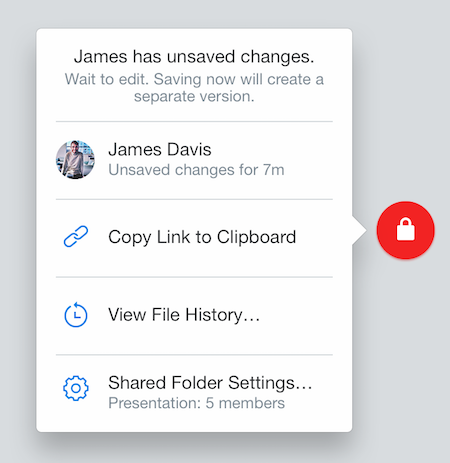Viewport: 450px width, 463px height.
Task: Click the 'Unsaved changes for 7m' status
Action: tap(196, 170)
